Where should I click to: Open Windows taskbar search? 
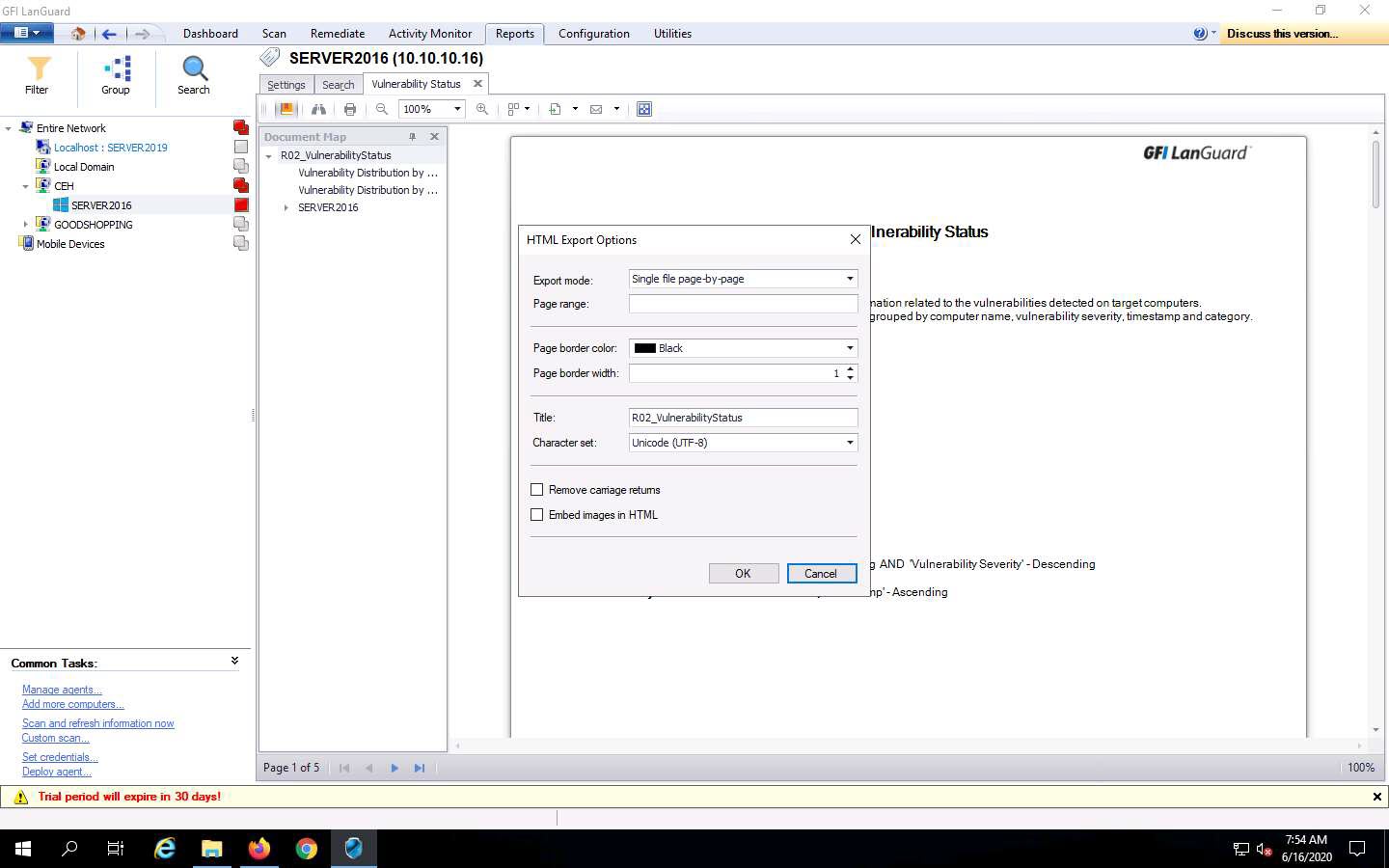[x=69, y=849]
